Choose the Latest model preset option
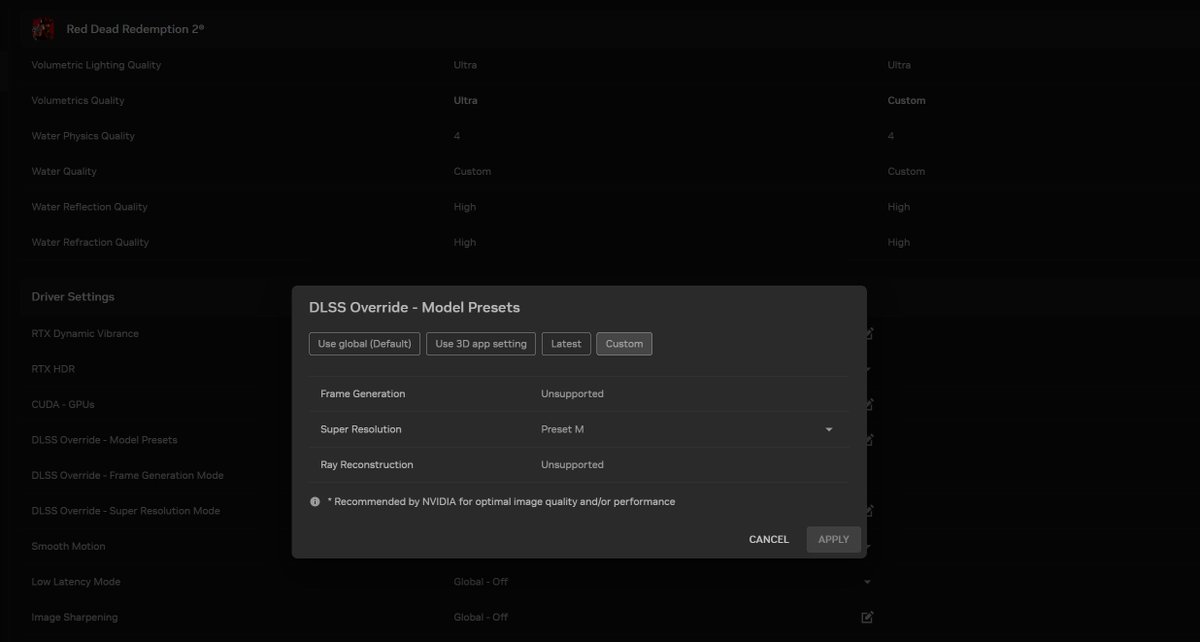This screenshot has height=642, width=1200. 566,344
